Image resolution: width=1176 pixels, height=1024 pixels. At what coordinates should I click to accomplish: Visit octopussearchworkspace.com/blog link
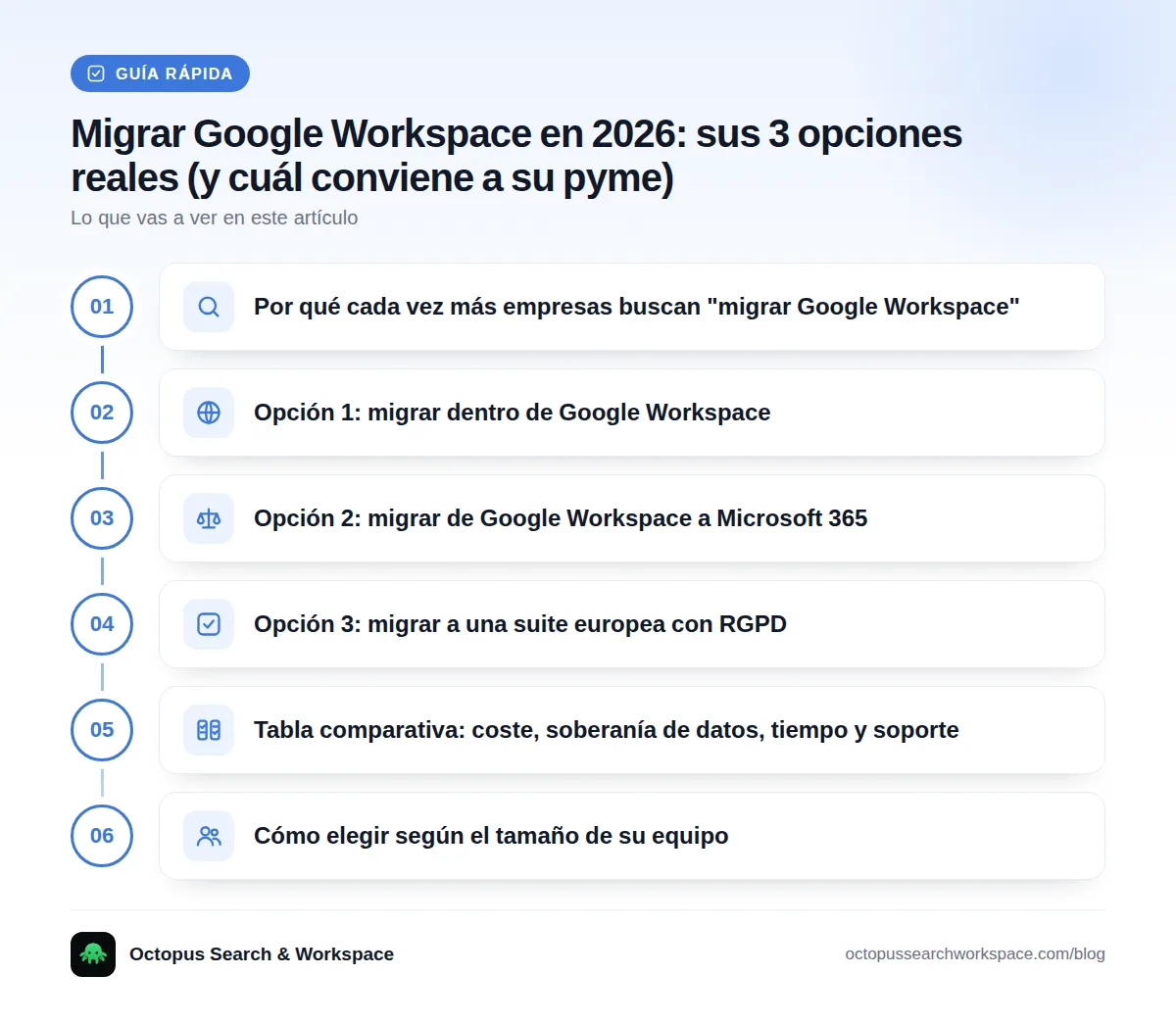(975, 954)
